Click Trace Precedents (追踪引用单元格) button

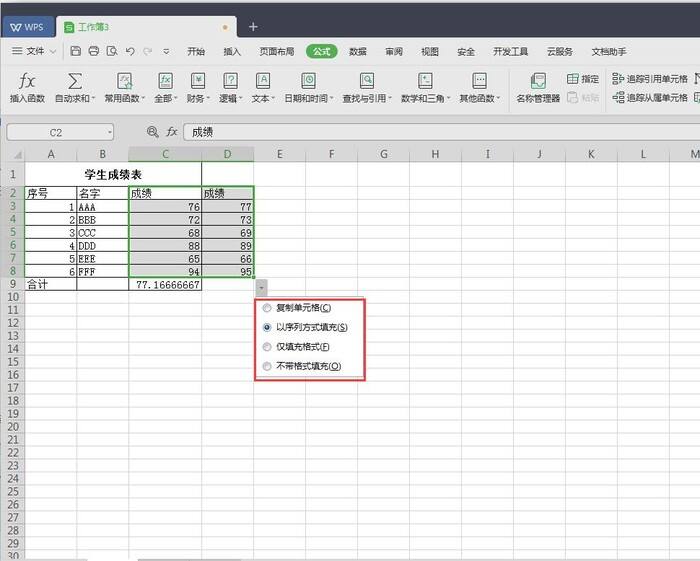tap(650, 78)
